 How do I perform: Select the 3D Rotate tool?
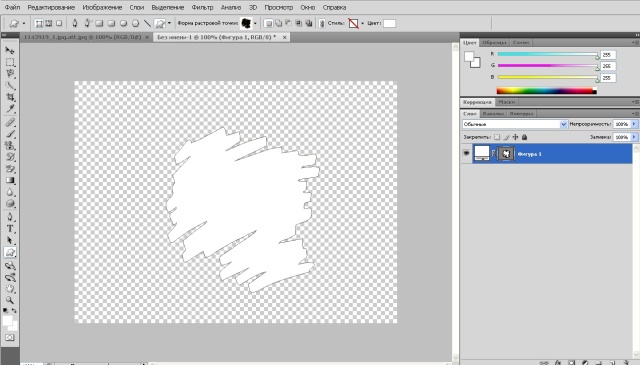[10, 265]
